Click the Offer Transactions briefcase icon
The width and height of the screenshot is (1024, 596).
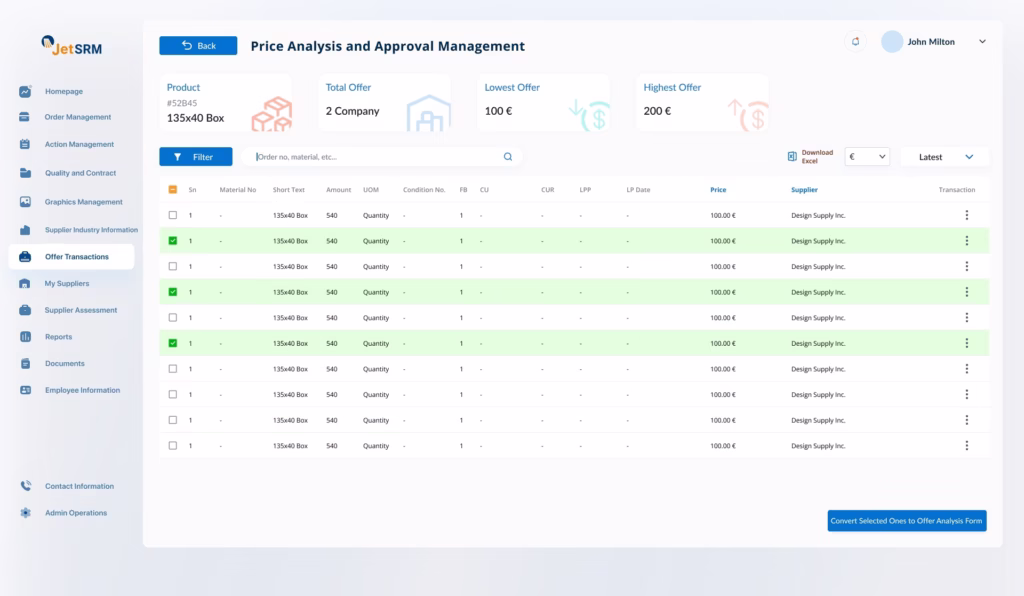tap(25, 257)
